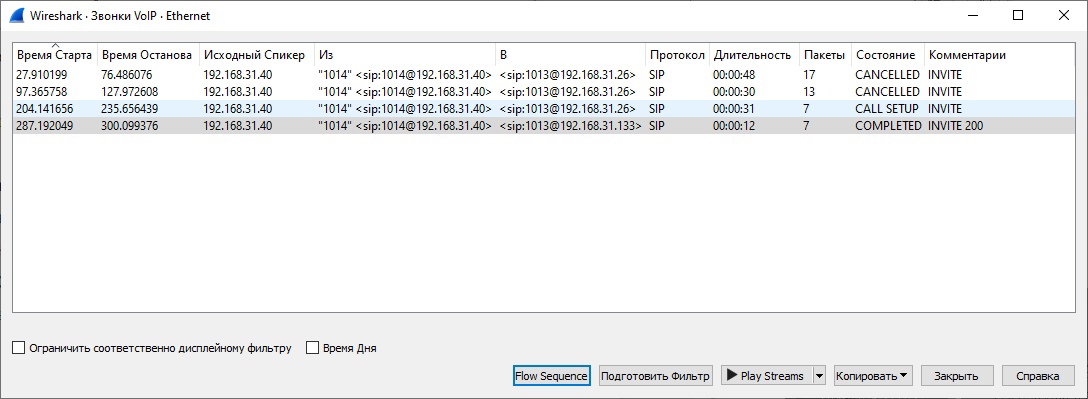1088x399 pixels.
Task: Click Подготовить Фильтр button
Action: click(x=656, y=376)
